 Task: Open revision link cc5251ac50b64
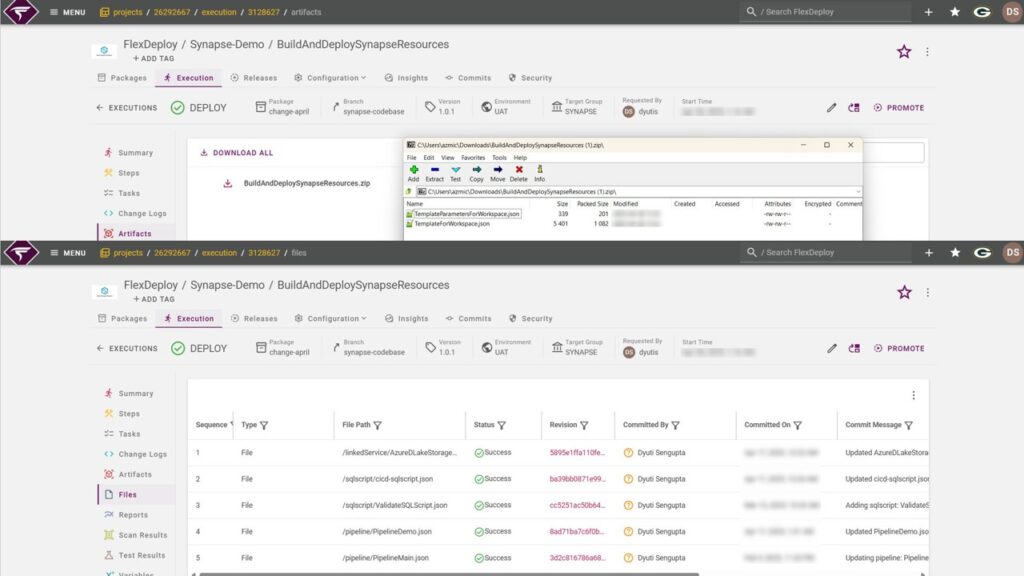(577, 505)
